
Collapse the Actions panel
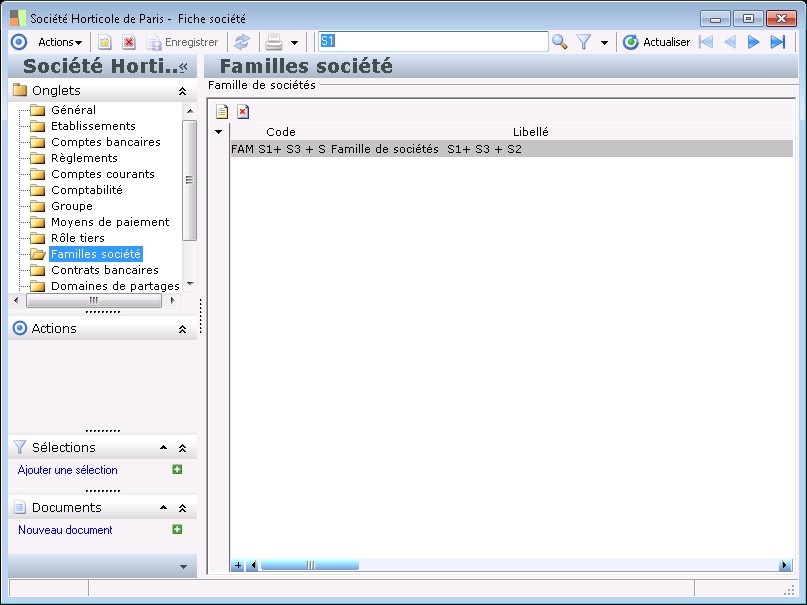click(x=182, y=329)
